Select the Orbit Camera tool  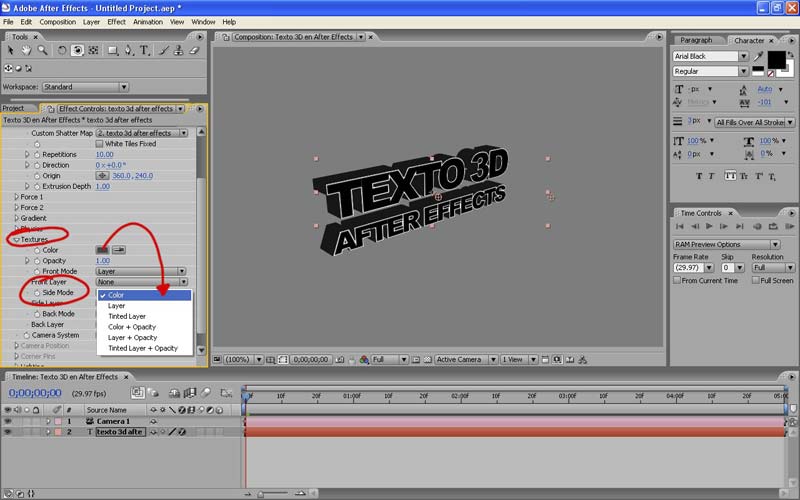pos(77,50)
